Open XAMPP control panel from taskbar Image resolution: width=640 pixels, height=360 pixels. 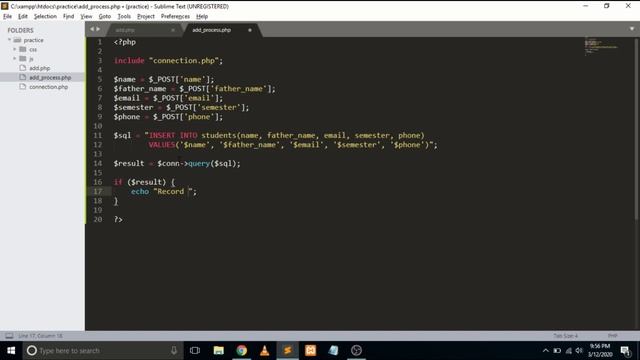[310, 351]
